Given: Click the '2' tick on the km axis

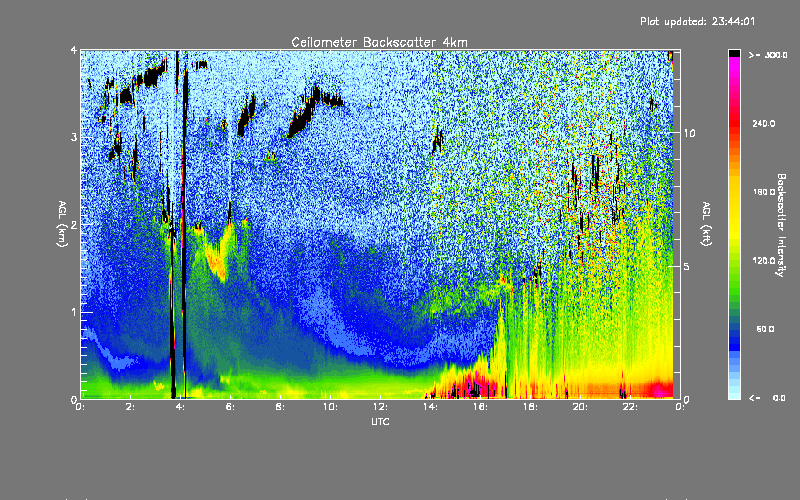Looking at the screenshot, I should (x=74, y=224).
